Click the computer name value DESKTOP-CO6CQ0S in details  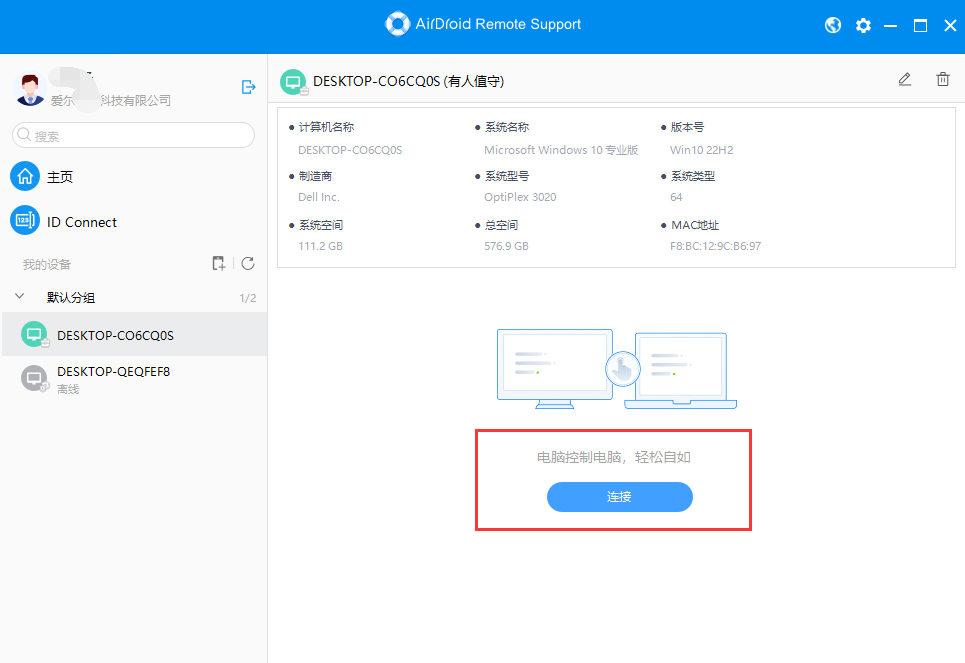coord(350,150)
